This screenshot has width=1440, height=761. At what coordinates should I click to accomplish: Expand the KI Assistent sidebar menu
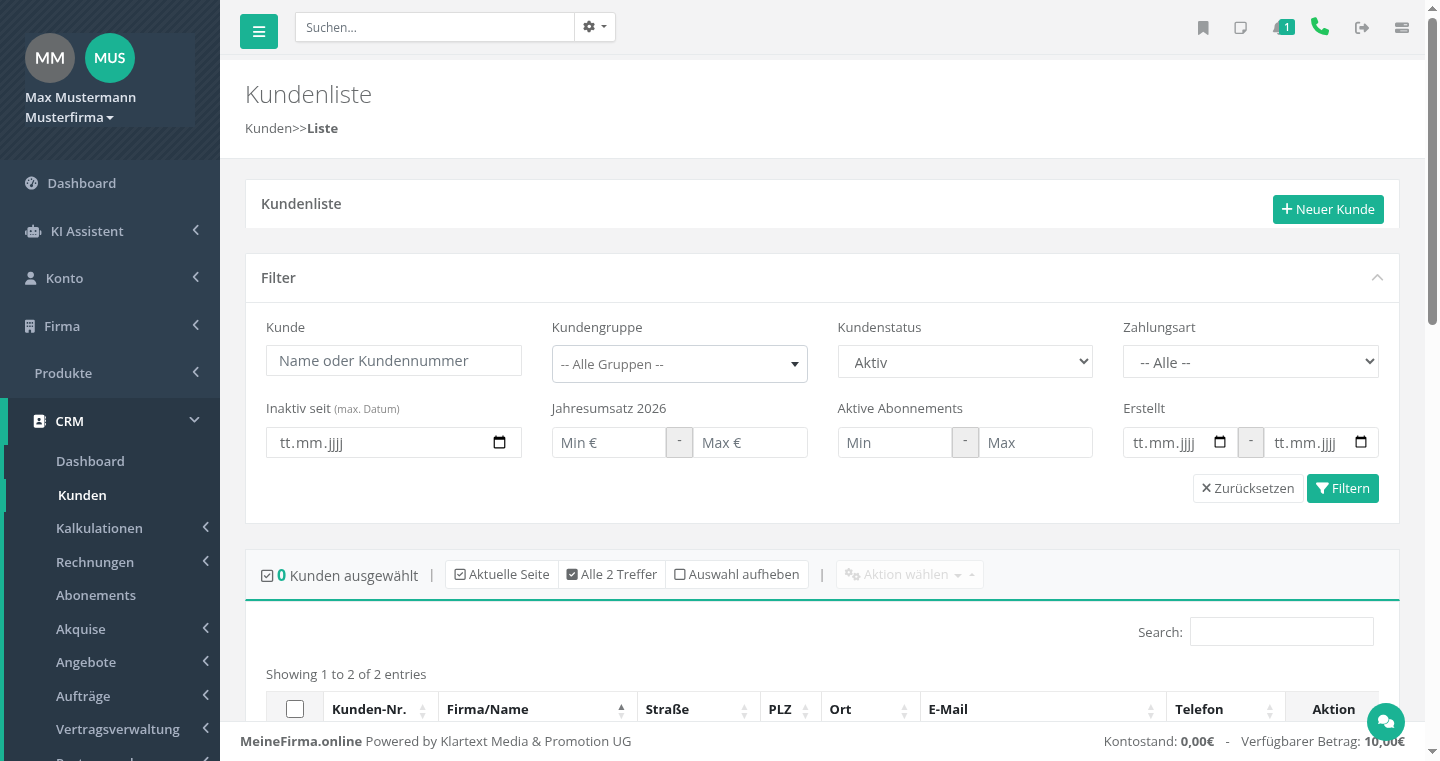point(110,231)
